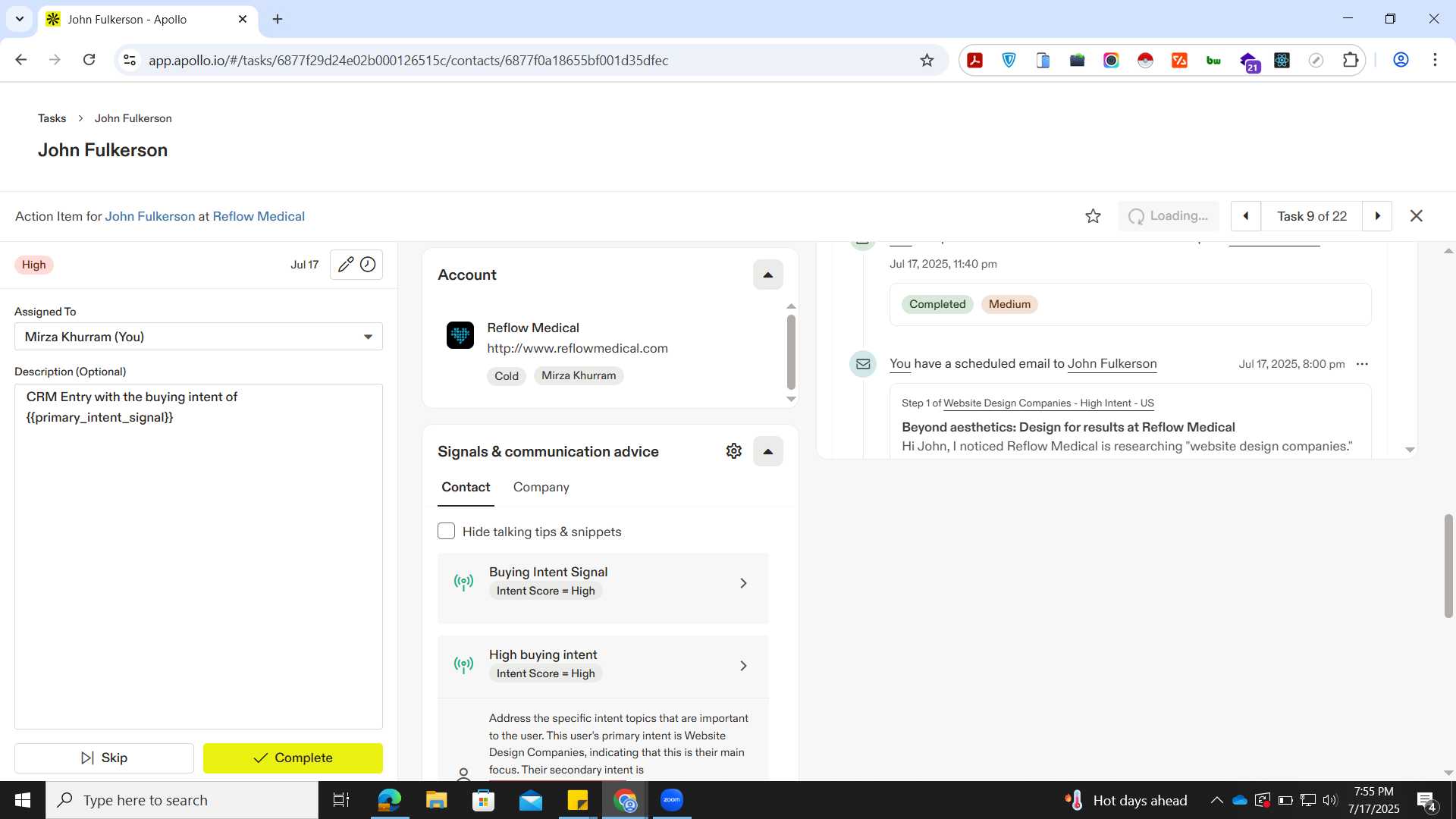The height and width of the screenshot is (819, 1456).
Task: Open John Fulkerson link in Action Item header
Action: pyautogui.click(x=149, y=216)
